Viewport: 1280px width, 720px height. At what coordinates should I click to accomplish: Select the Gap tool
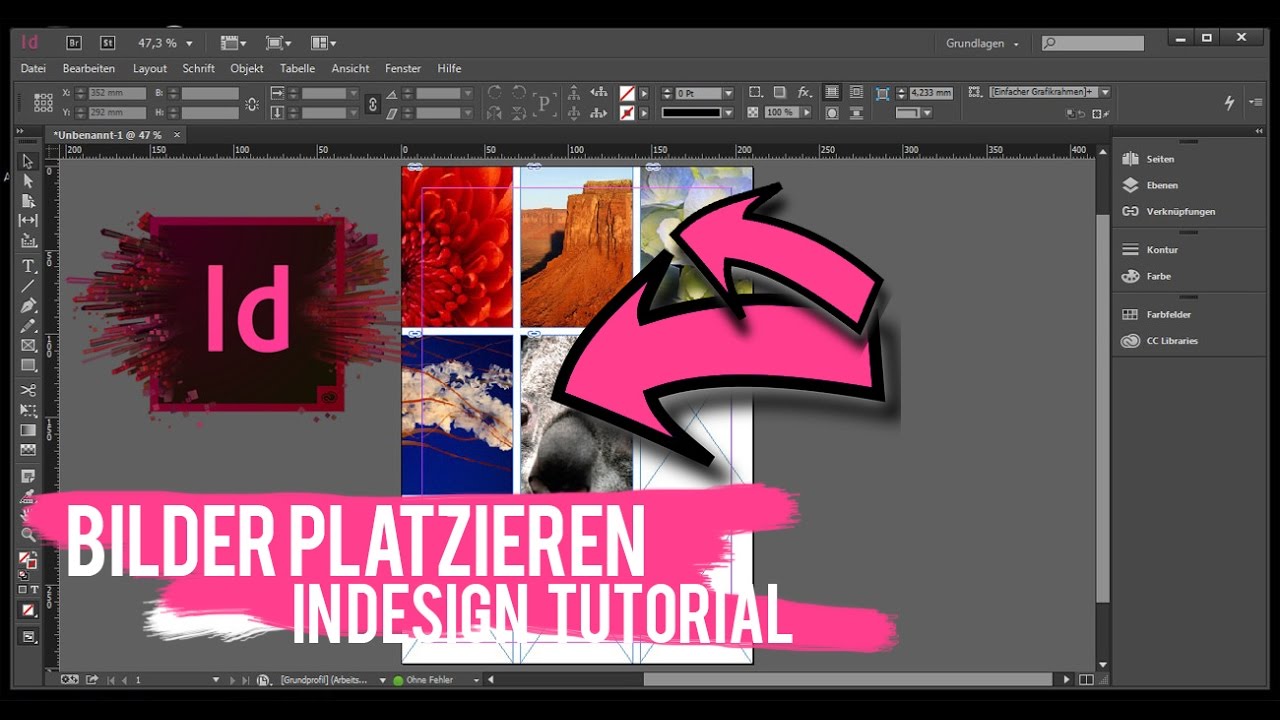click(x=28, y=220)
